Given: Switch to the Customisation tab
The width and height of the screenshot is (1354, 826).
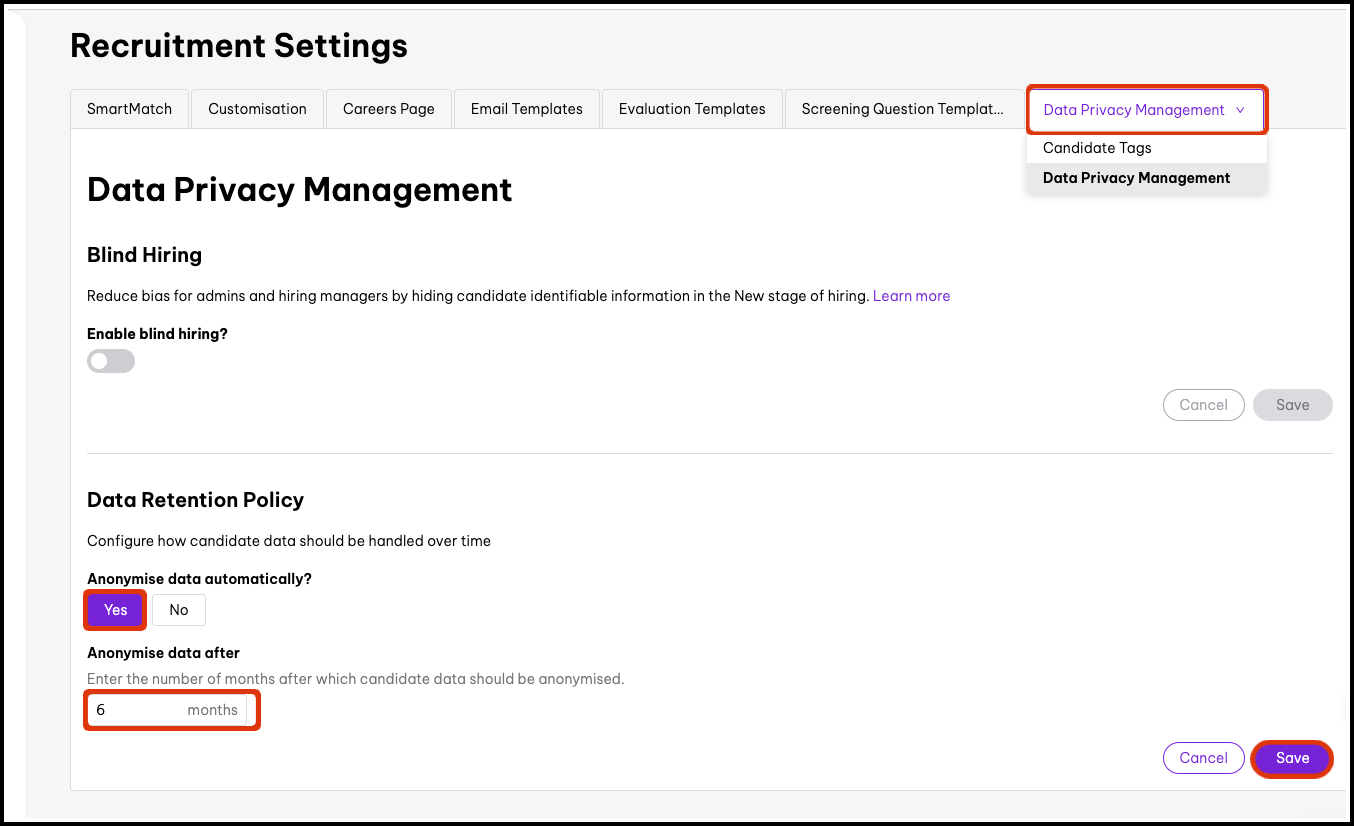Looking at the screenshot, I should click(257, 108).
